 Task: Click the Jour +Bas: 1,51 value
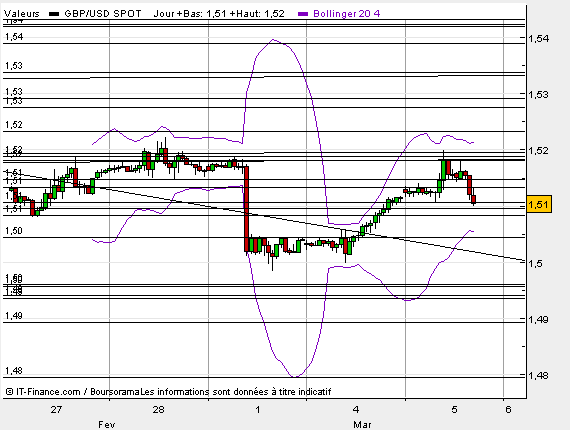point(190,14)
